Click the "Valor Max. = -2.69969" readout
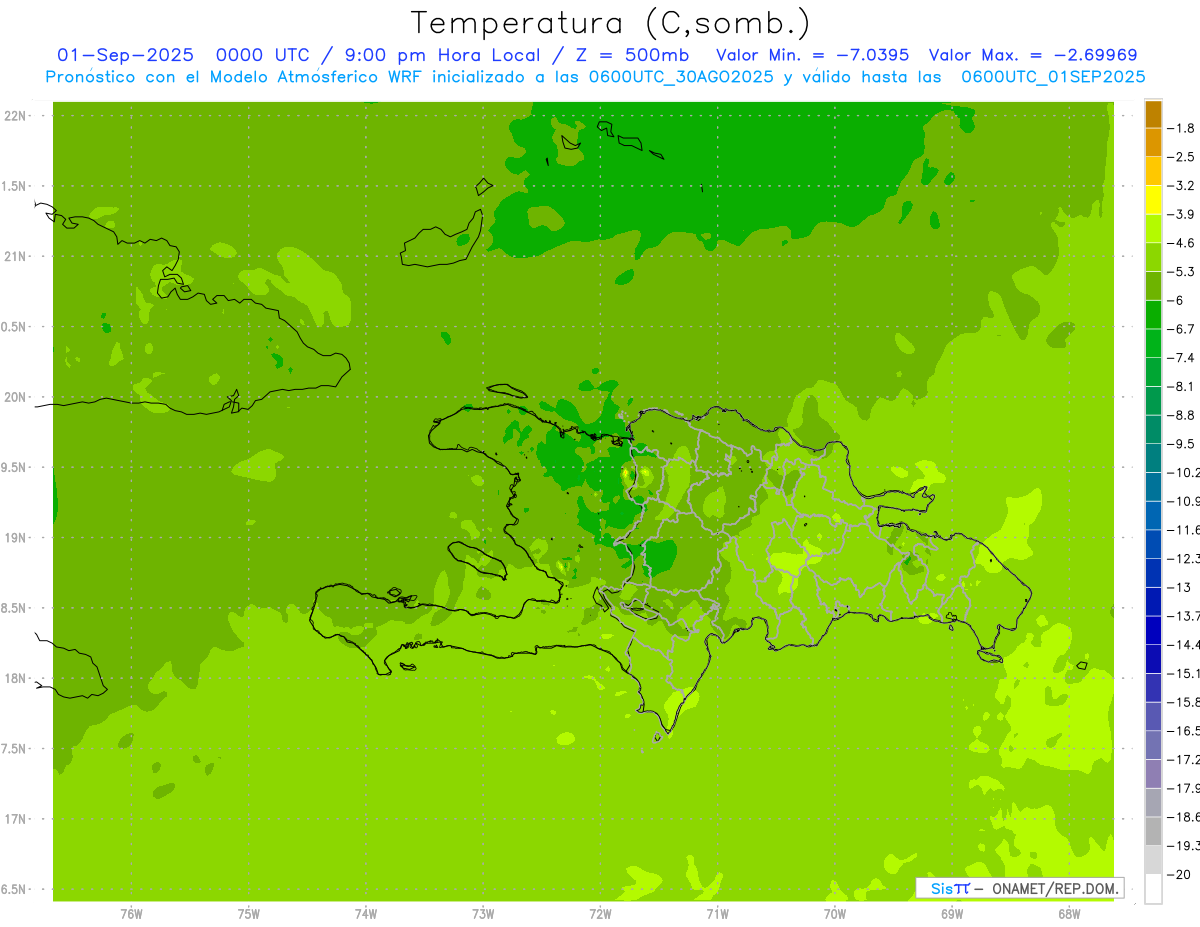Screen dimensions: 1200x927 [x=1033, y=55]
